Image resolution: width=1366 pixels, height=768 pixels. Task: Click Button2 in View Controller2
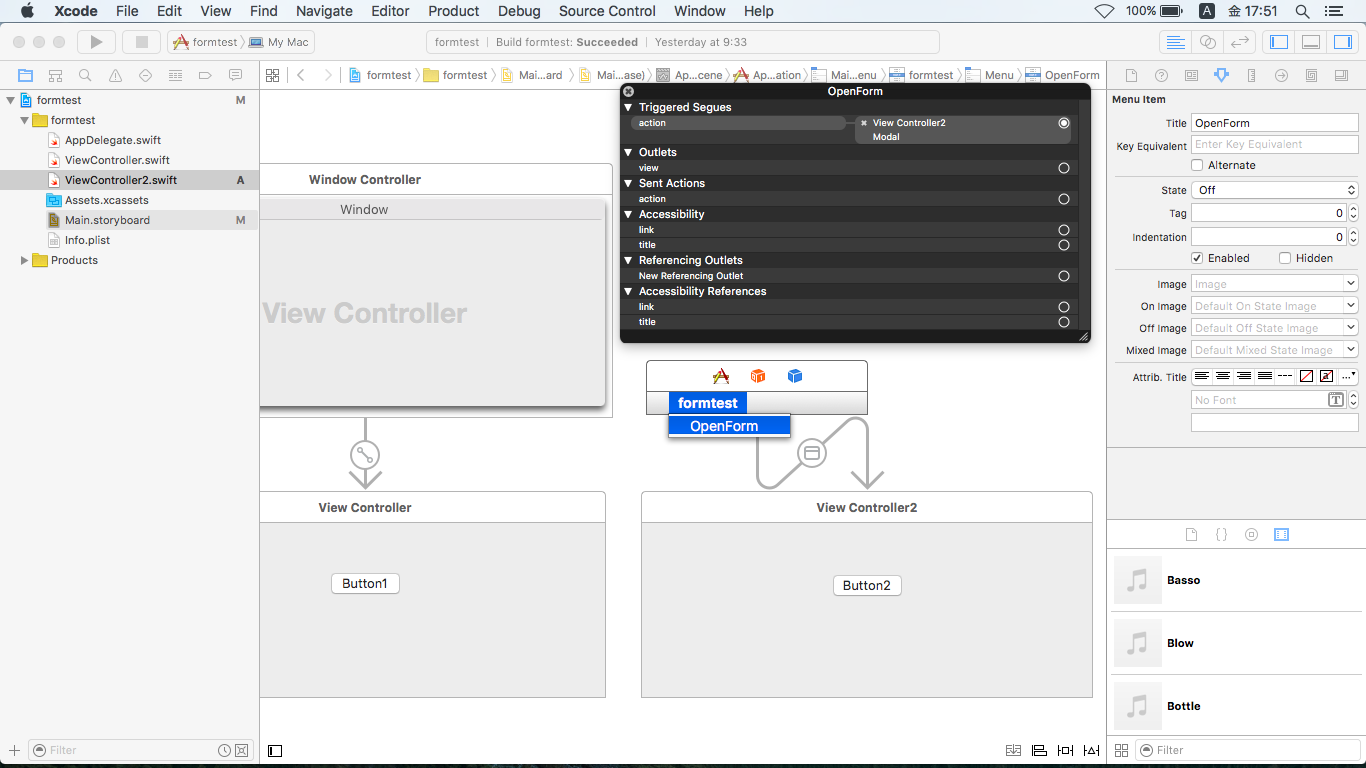click(x=866, y=585)
